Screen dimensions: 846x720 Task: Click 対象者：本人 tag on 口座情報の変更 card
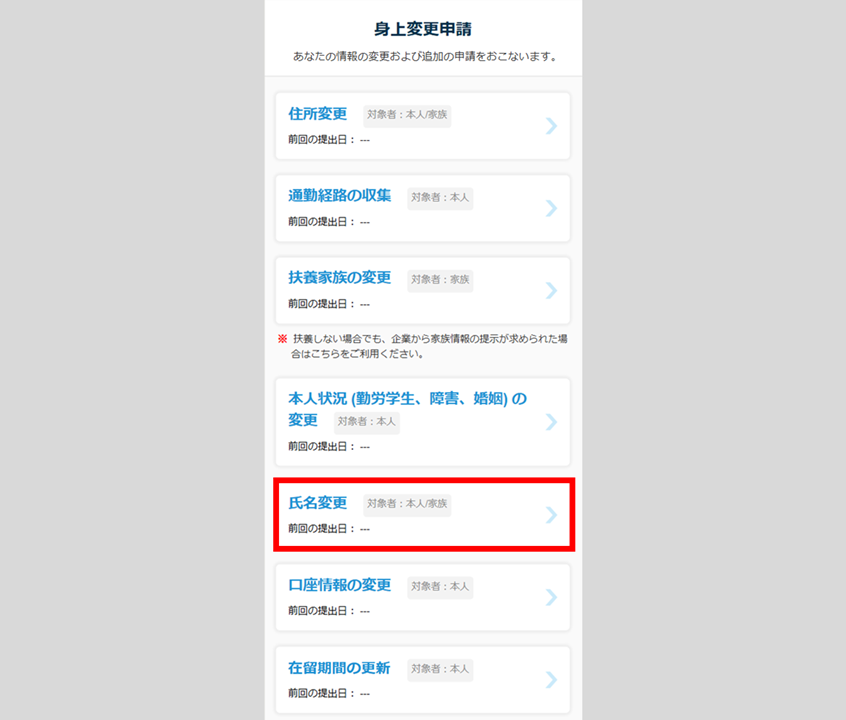440,587
